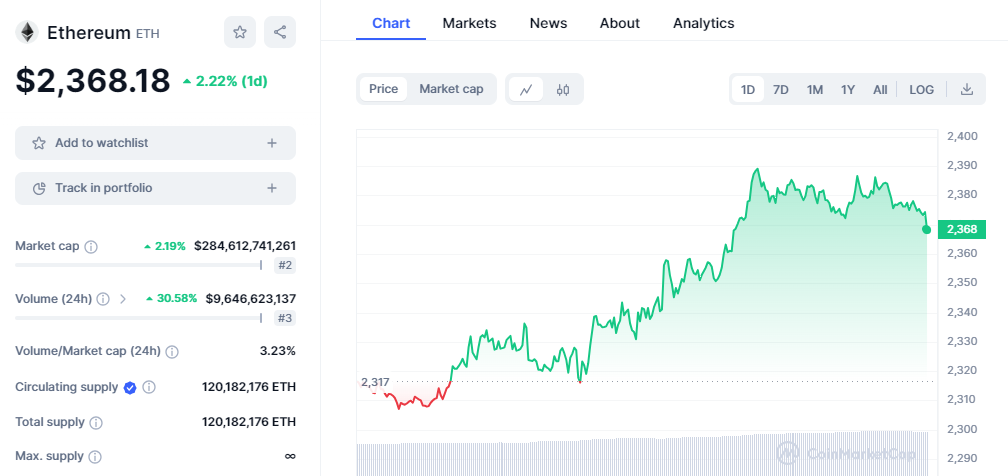1008x476 pixels.
Task: Select the All time range
Action: point(880,89)
